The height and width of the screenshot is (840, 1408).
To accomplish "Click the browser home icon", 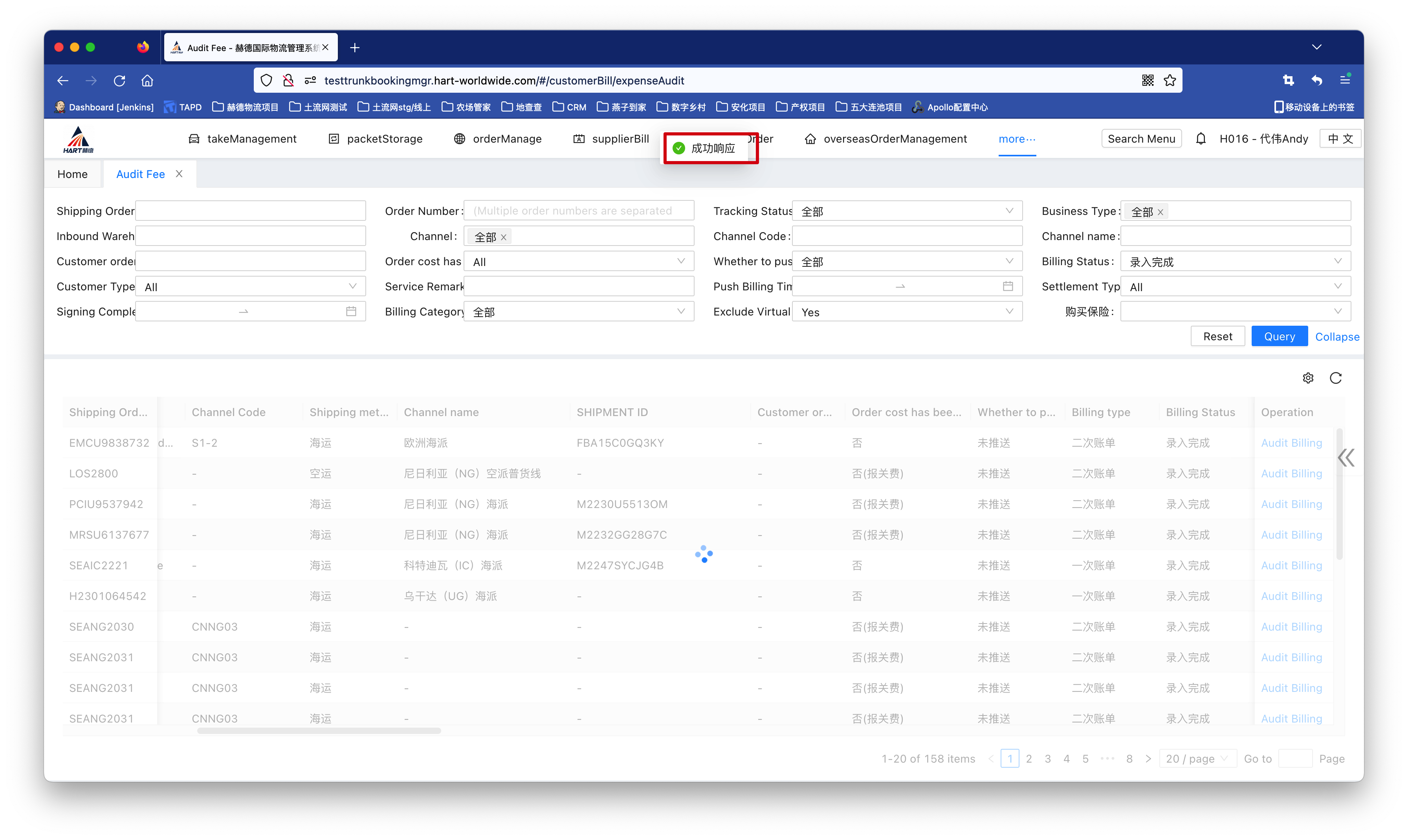I will click(147, 81).
